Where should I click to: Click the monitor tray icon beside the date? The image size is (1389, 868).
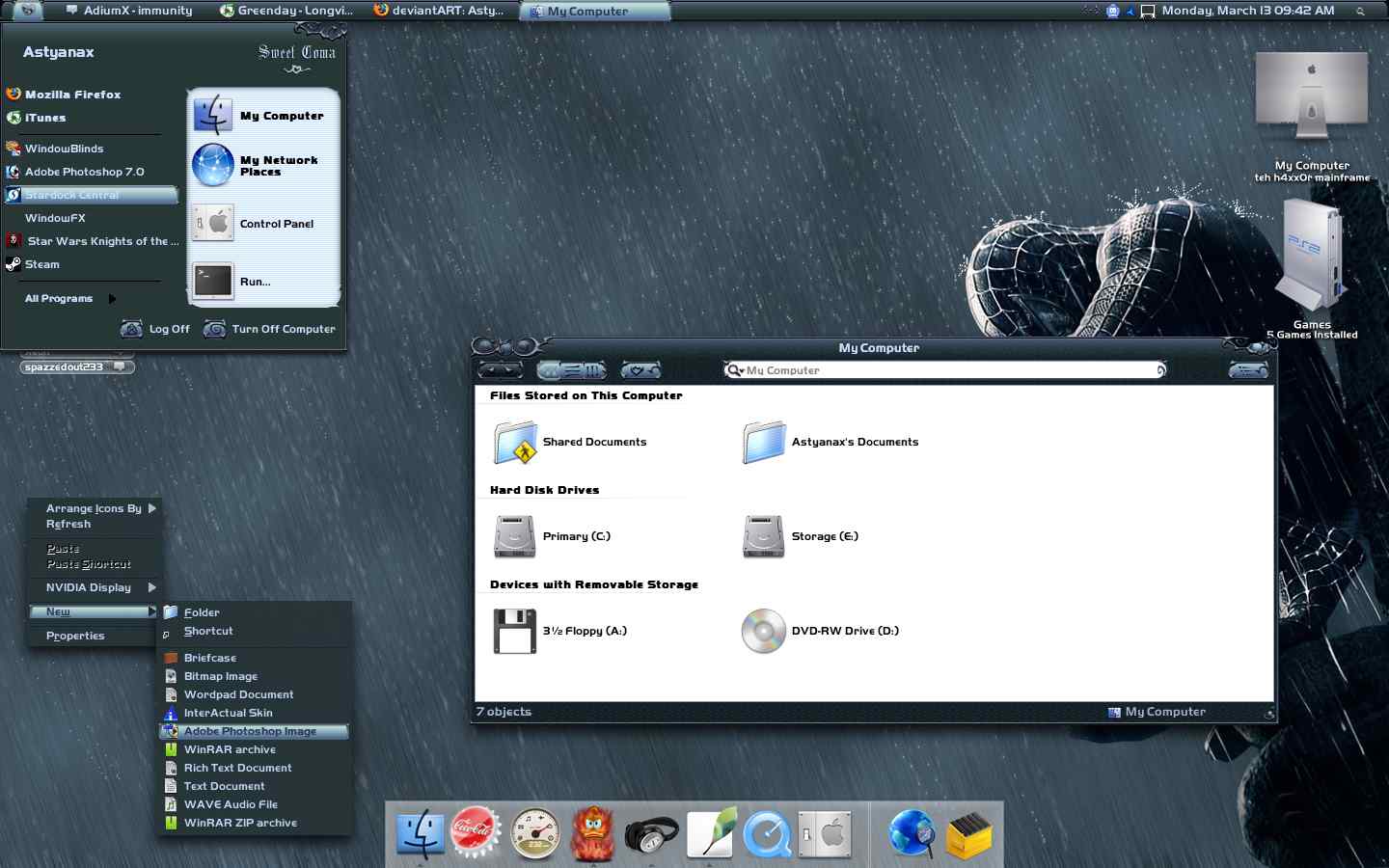click(1148, 12)
